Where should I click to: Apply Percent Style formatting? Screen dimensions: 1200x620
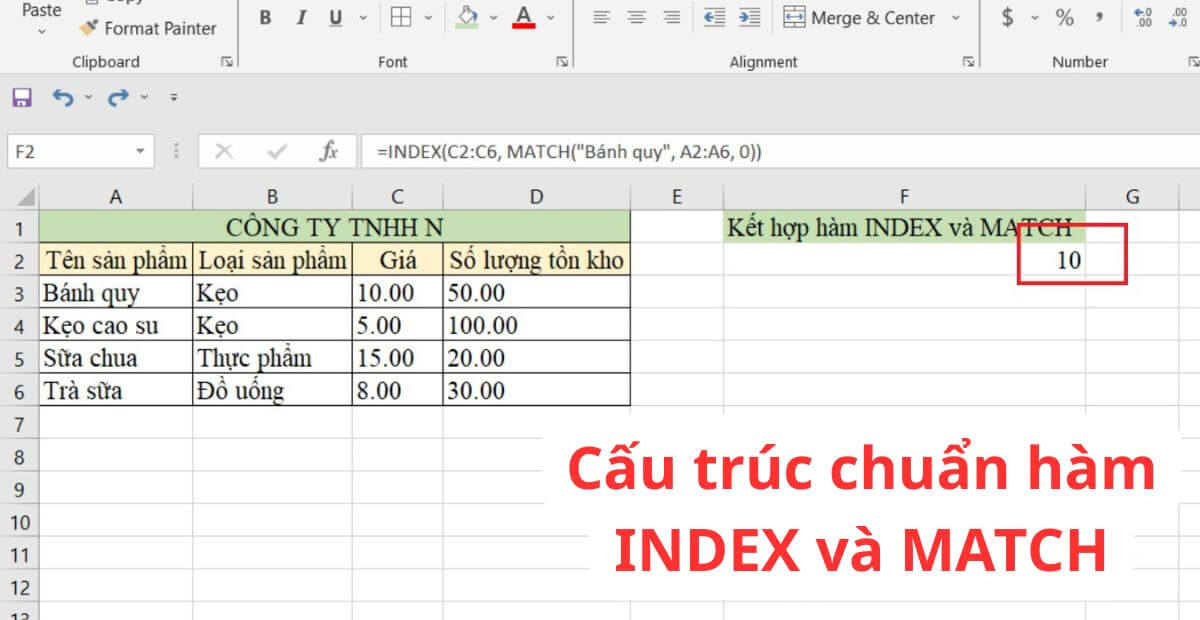1065,17
